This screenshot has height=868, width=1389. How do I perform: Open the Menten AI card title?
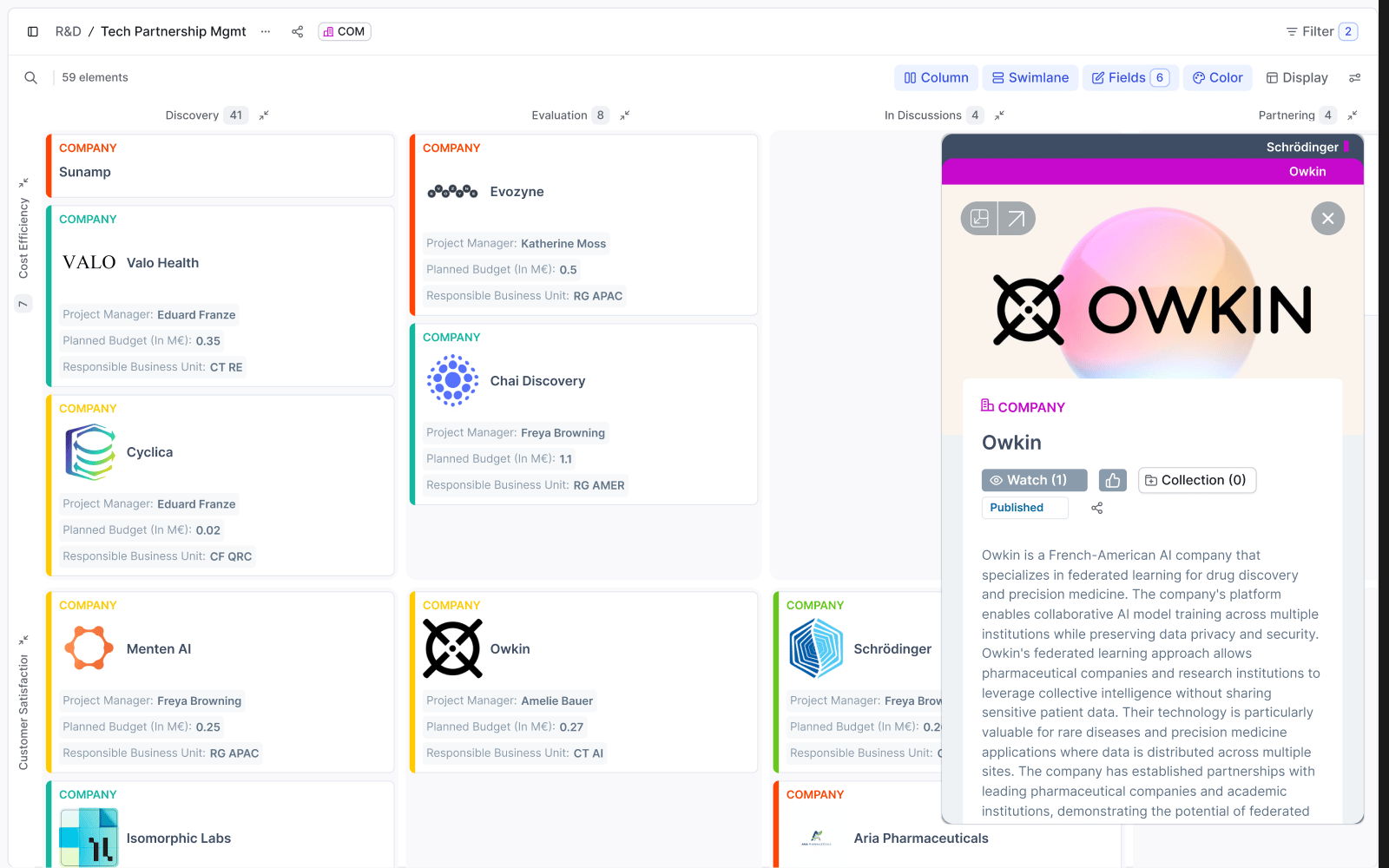[159, 649]
